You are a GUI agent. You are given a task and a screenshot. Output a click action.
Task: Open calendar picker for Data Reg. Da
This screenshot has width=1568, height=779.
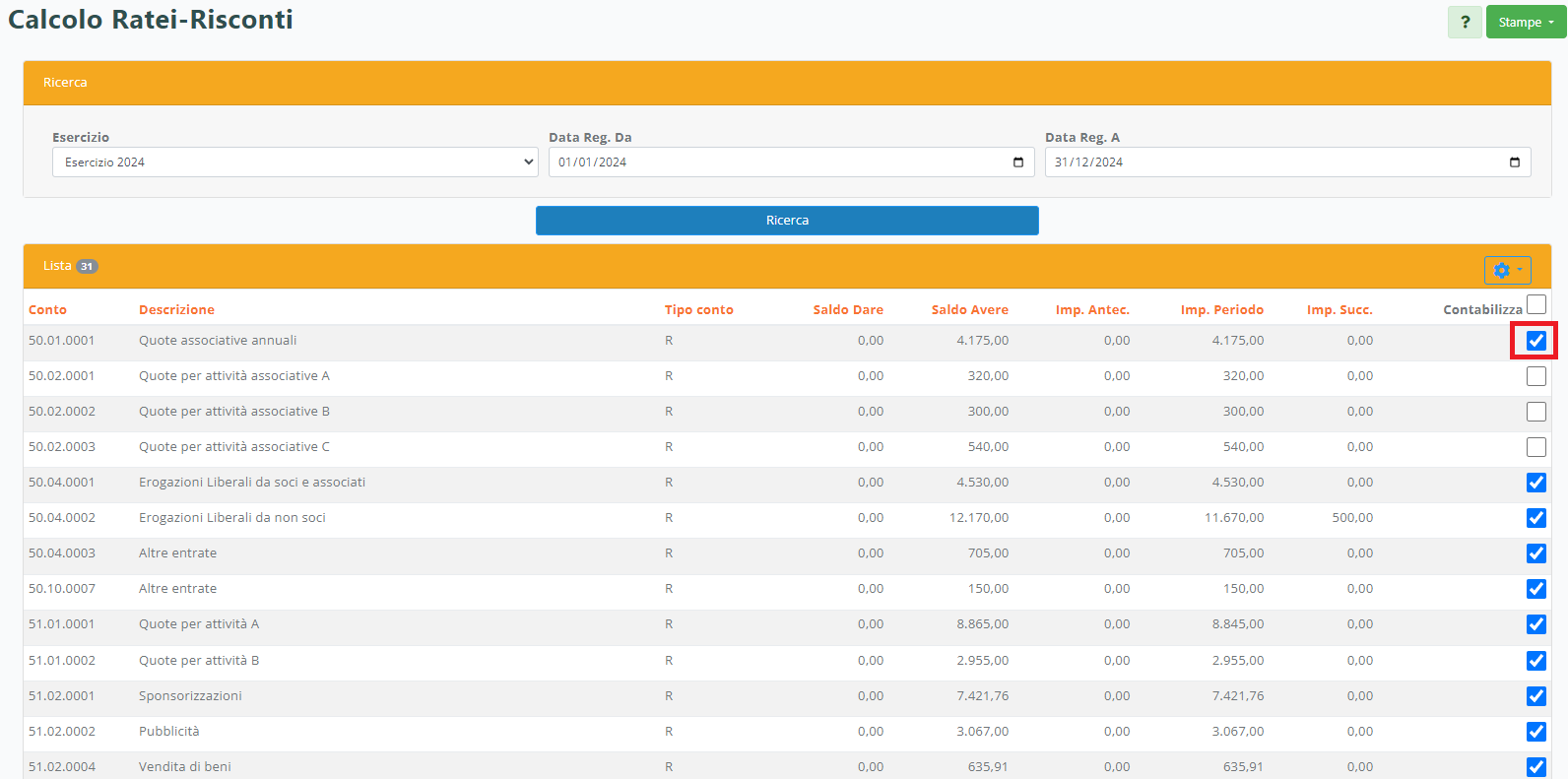pos(1018,162)
